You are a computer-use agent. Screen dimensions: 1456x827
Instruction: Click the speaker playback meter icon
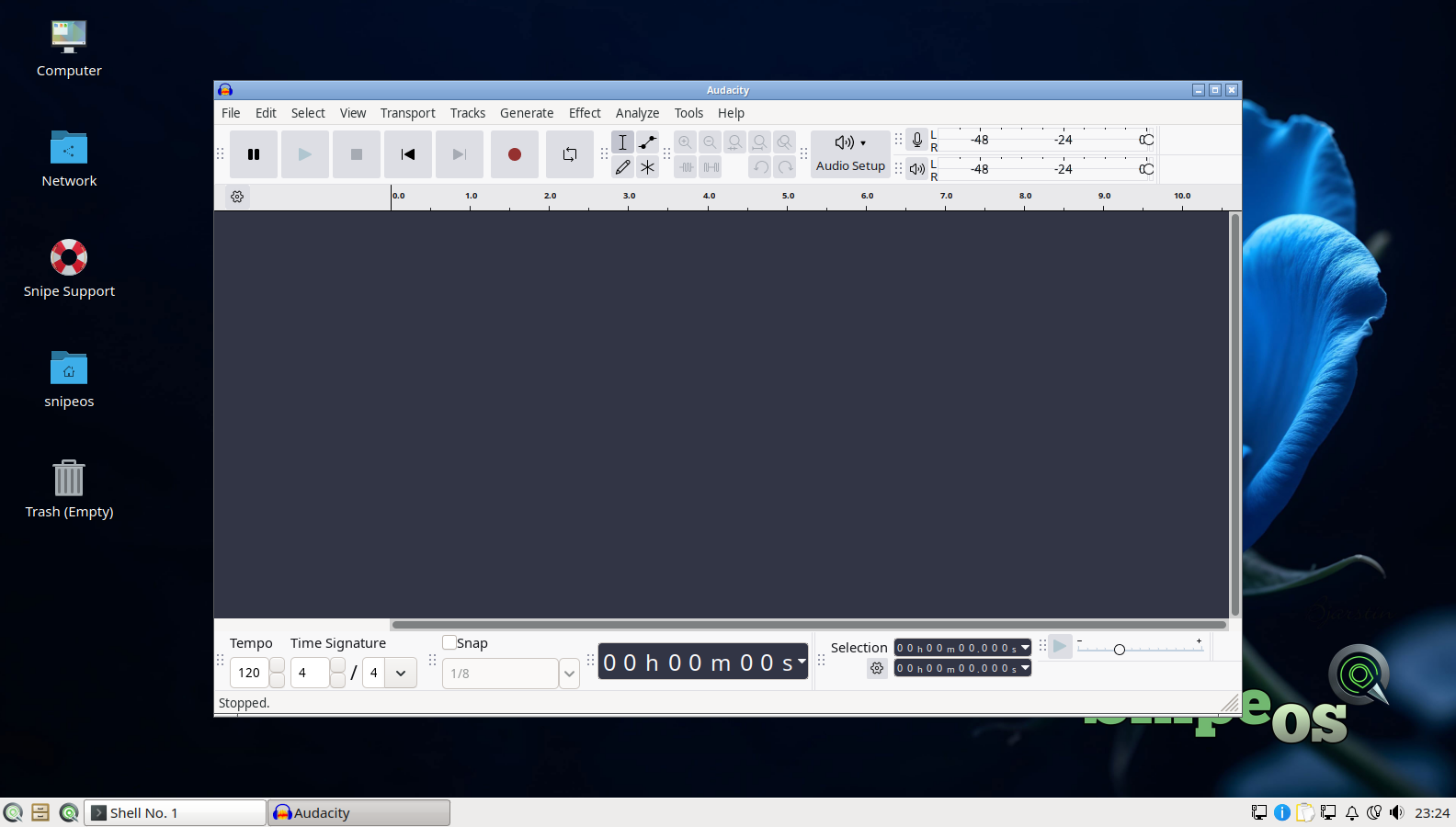coord(917,169)
